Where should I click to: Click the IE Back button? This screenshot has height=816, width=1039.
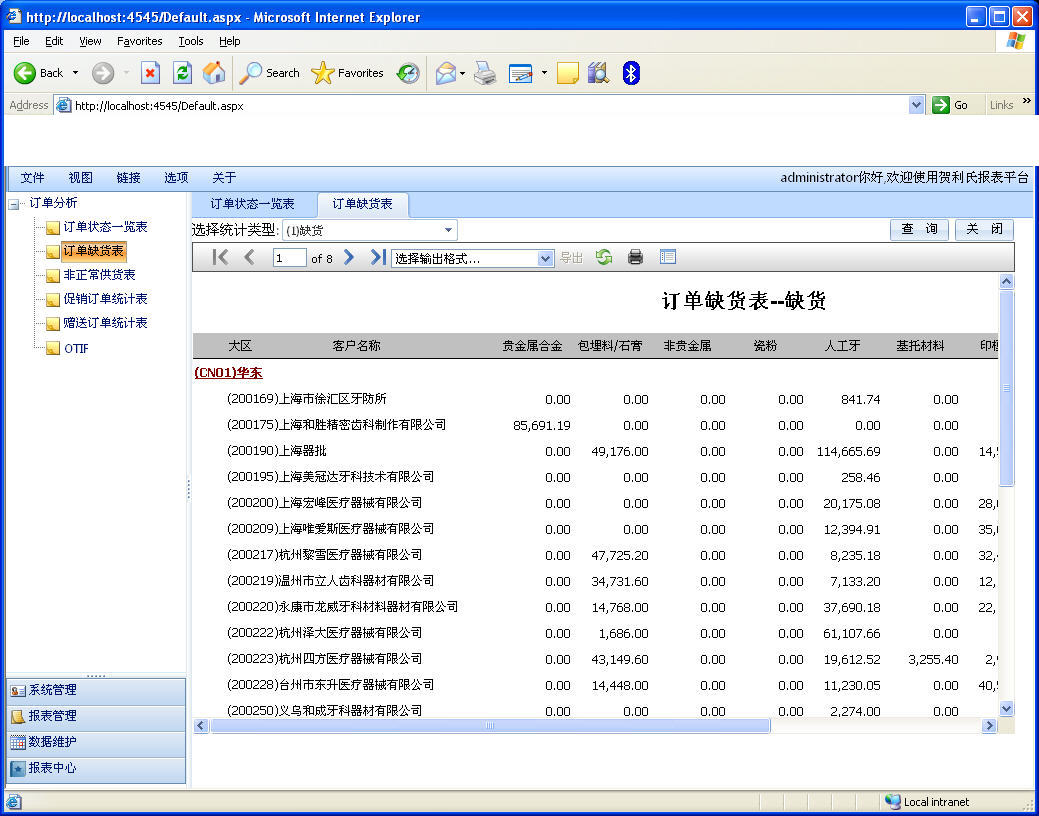(x=38, y=73)
